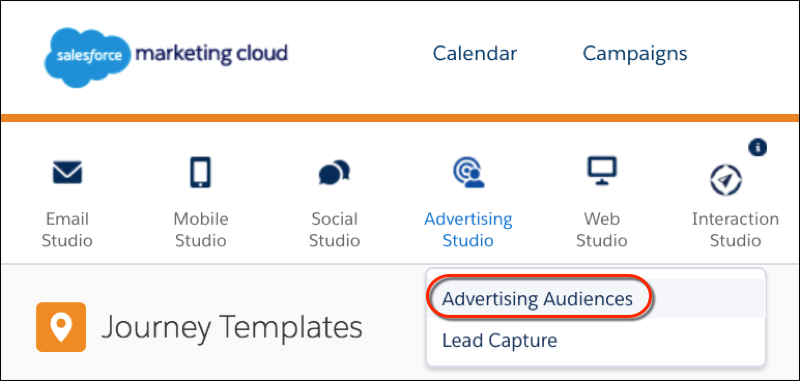Open the Web Studio menu label
The height and width of the screenshot is (381, 800).
tap(602, 230)
